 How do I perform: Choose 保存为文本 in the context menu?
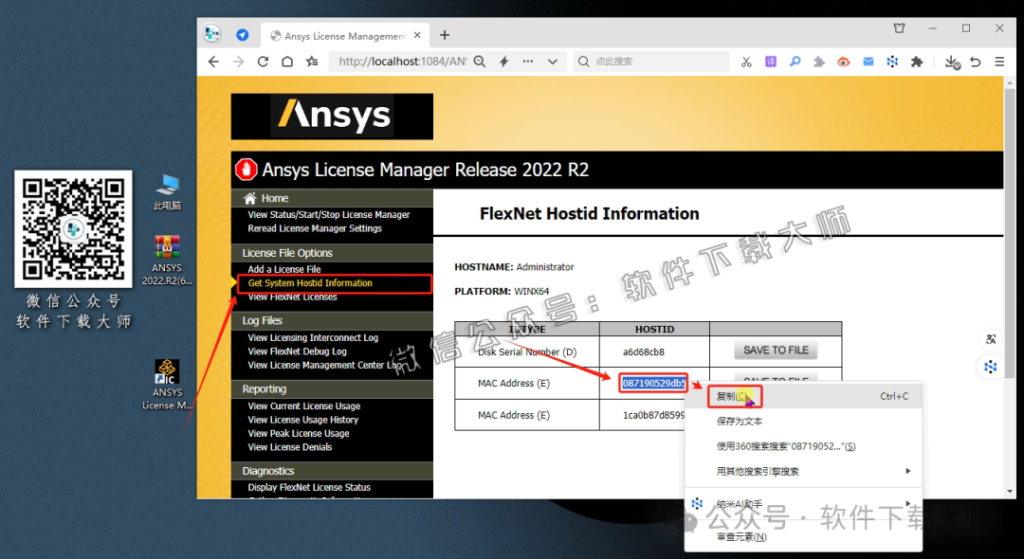pyautogui.click(x=803, y=421)
